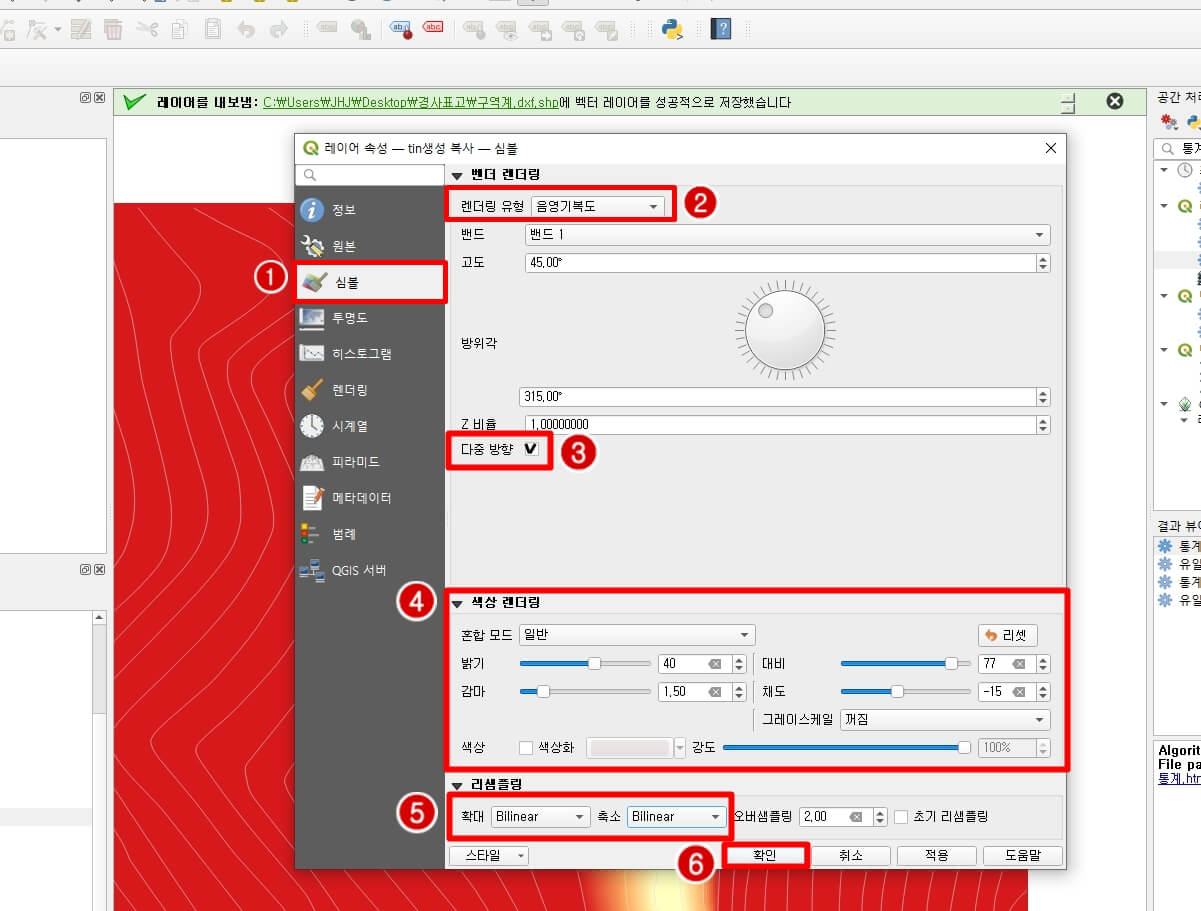This screenshot has width=1201, height=911.
Task: Switch to the 투명도 page
Action: (x=370, y=318)
